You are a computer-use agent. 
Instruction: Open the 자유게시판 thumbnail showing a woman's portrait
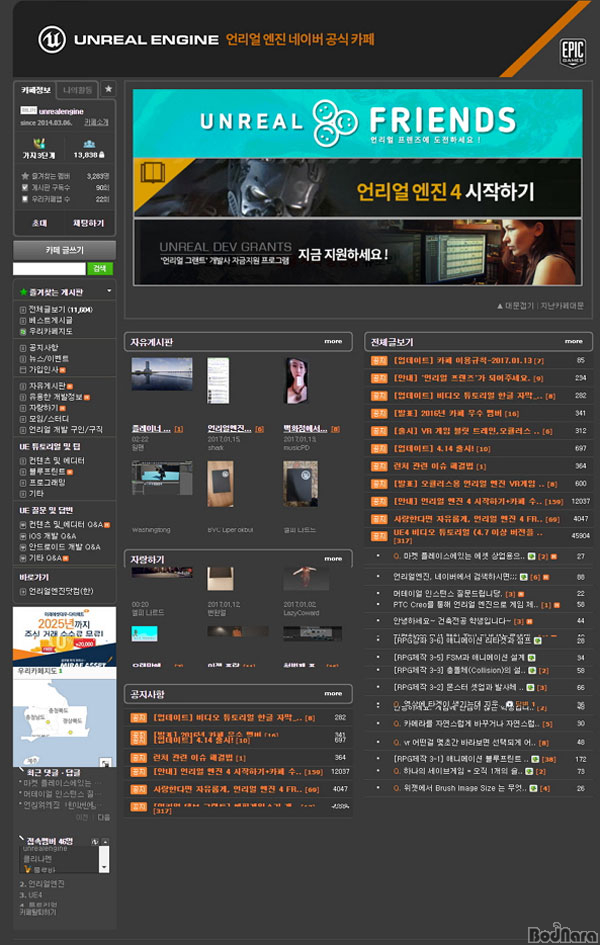pos(296,381)
